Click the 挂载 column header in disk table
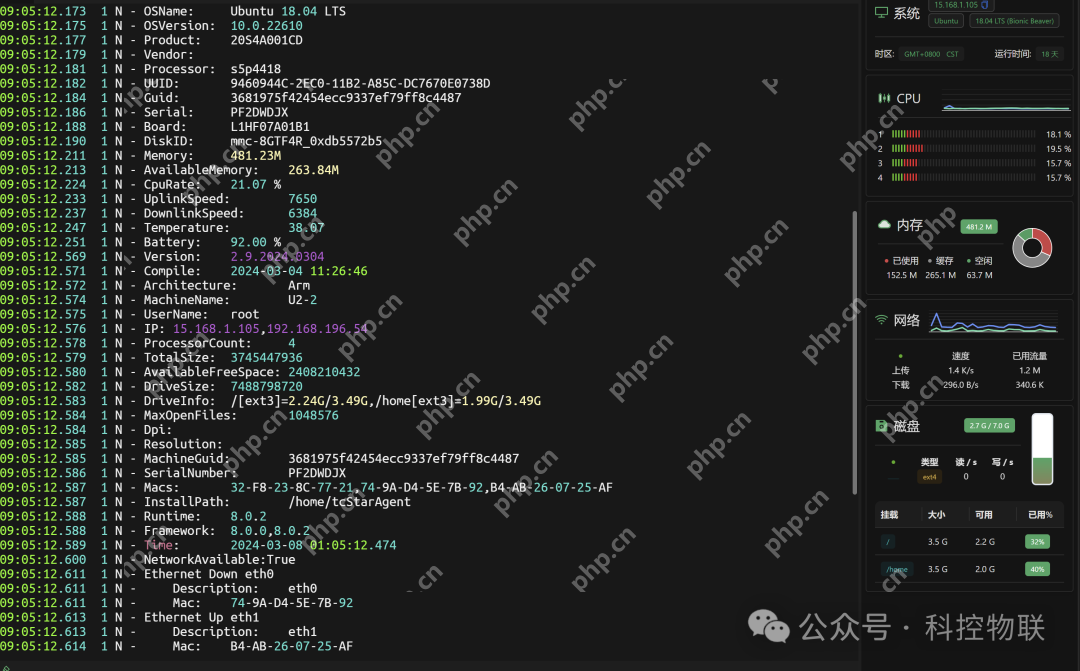 point(889,515)
